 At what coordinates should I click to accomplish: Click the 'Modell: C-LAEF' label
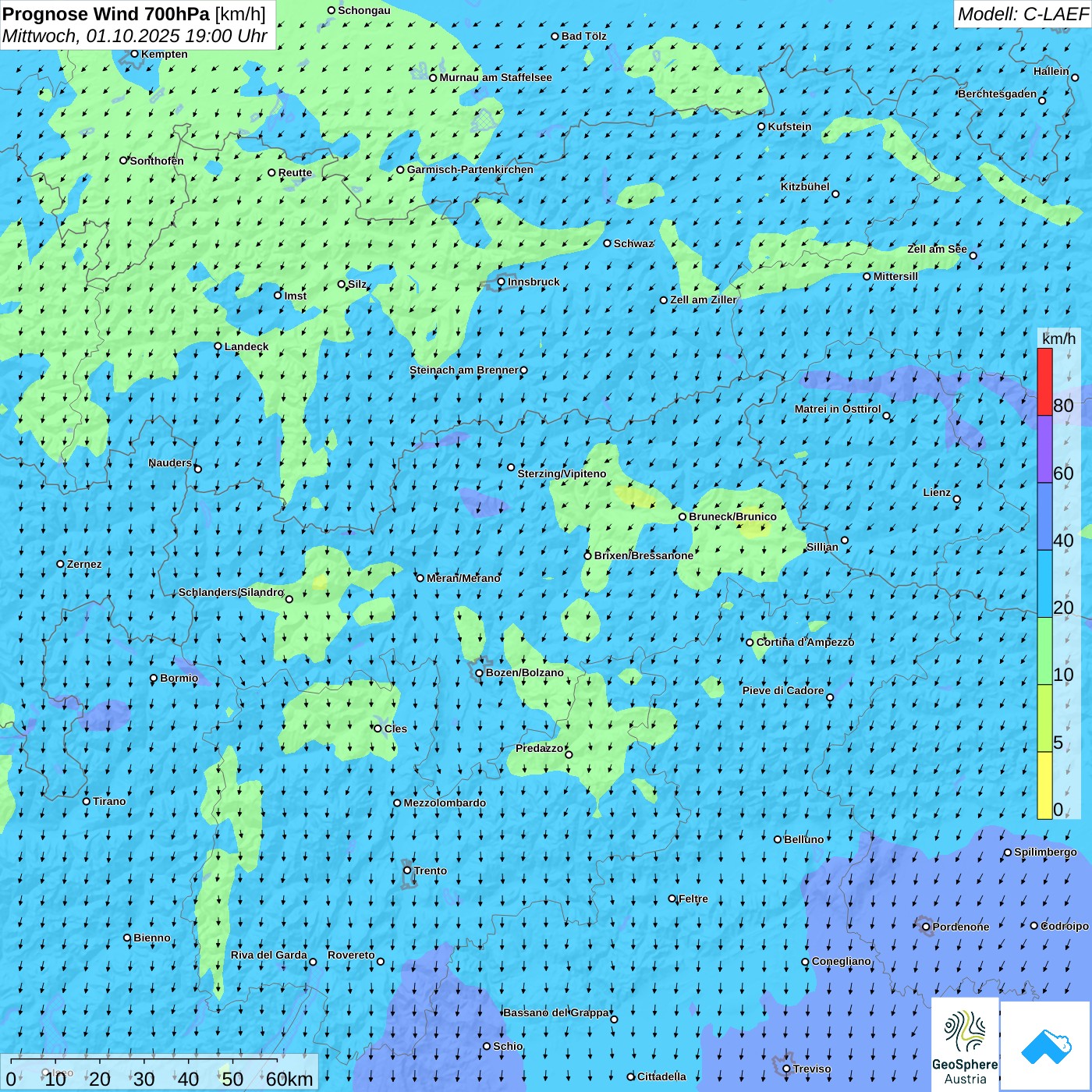(x=1023, y=14)
